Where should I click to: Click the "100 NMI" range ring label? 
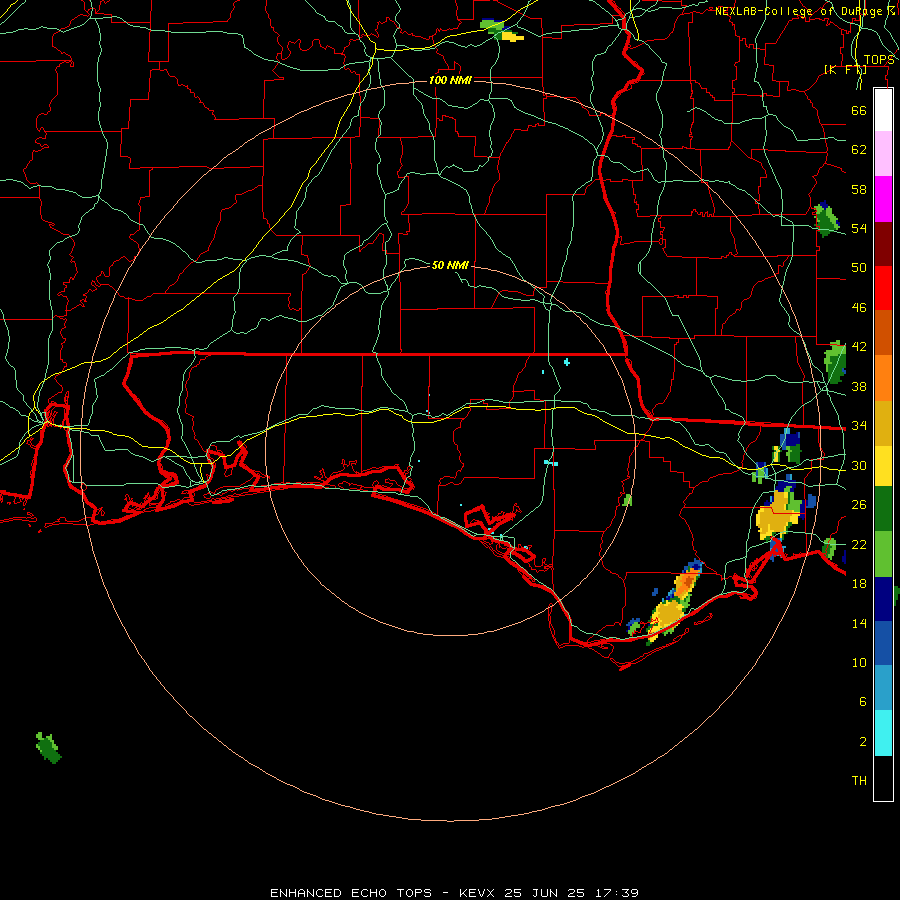[x=450, y=80]
